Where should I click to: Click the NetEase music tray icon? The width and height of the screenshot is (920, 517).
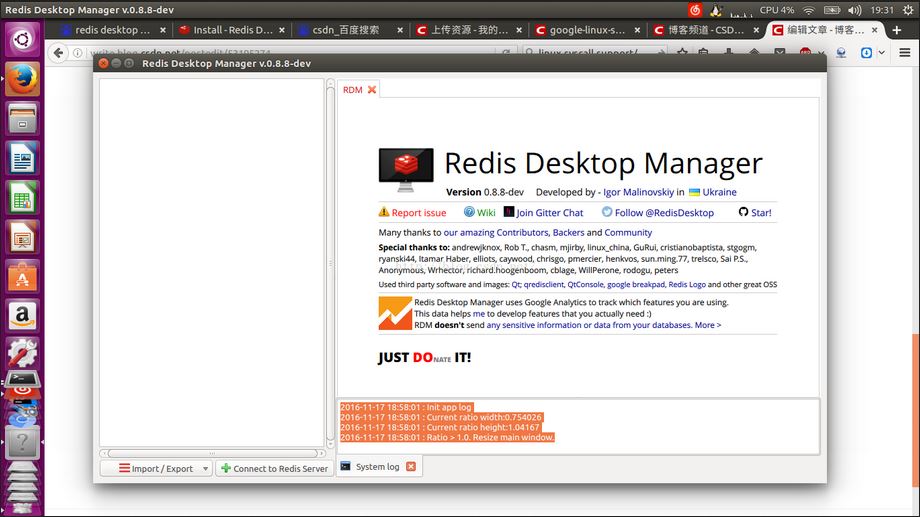coord(695,10)
